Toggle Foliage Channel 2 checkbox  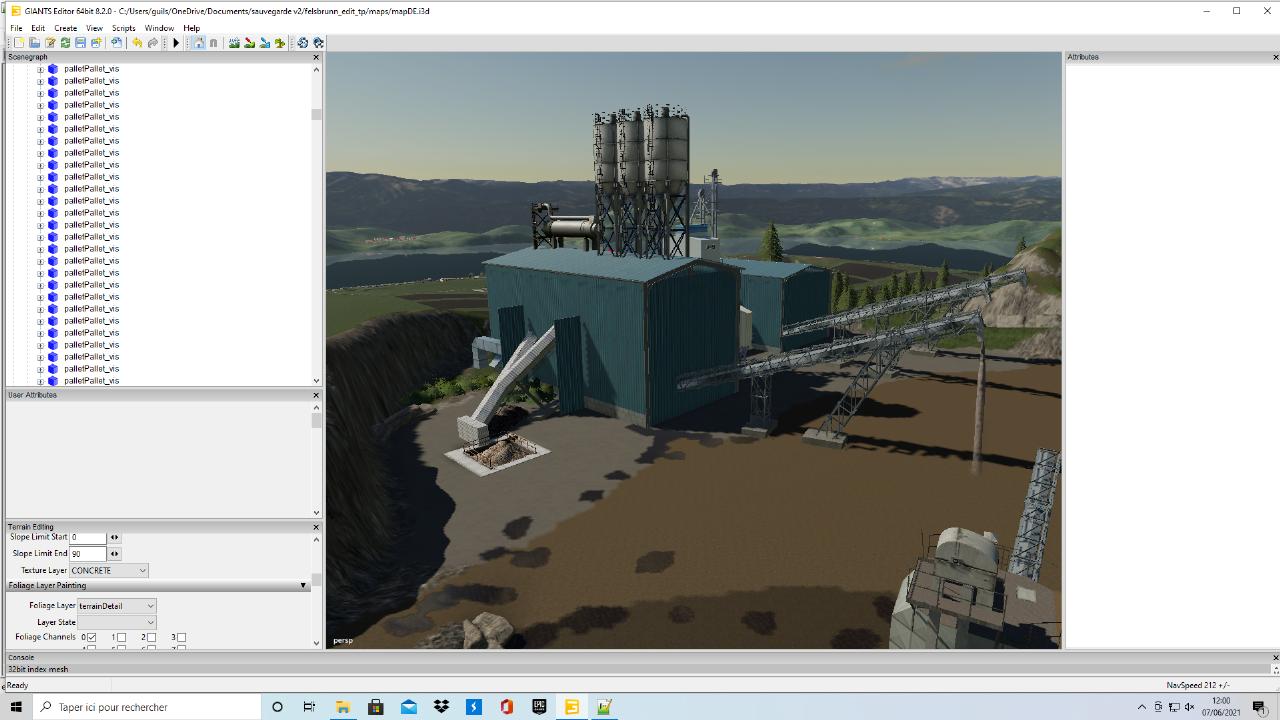151,637
